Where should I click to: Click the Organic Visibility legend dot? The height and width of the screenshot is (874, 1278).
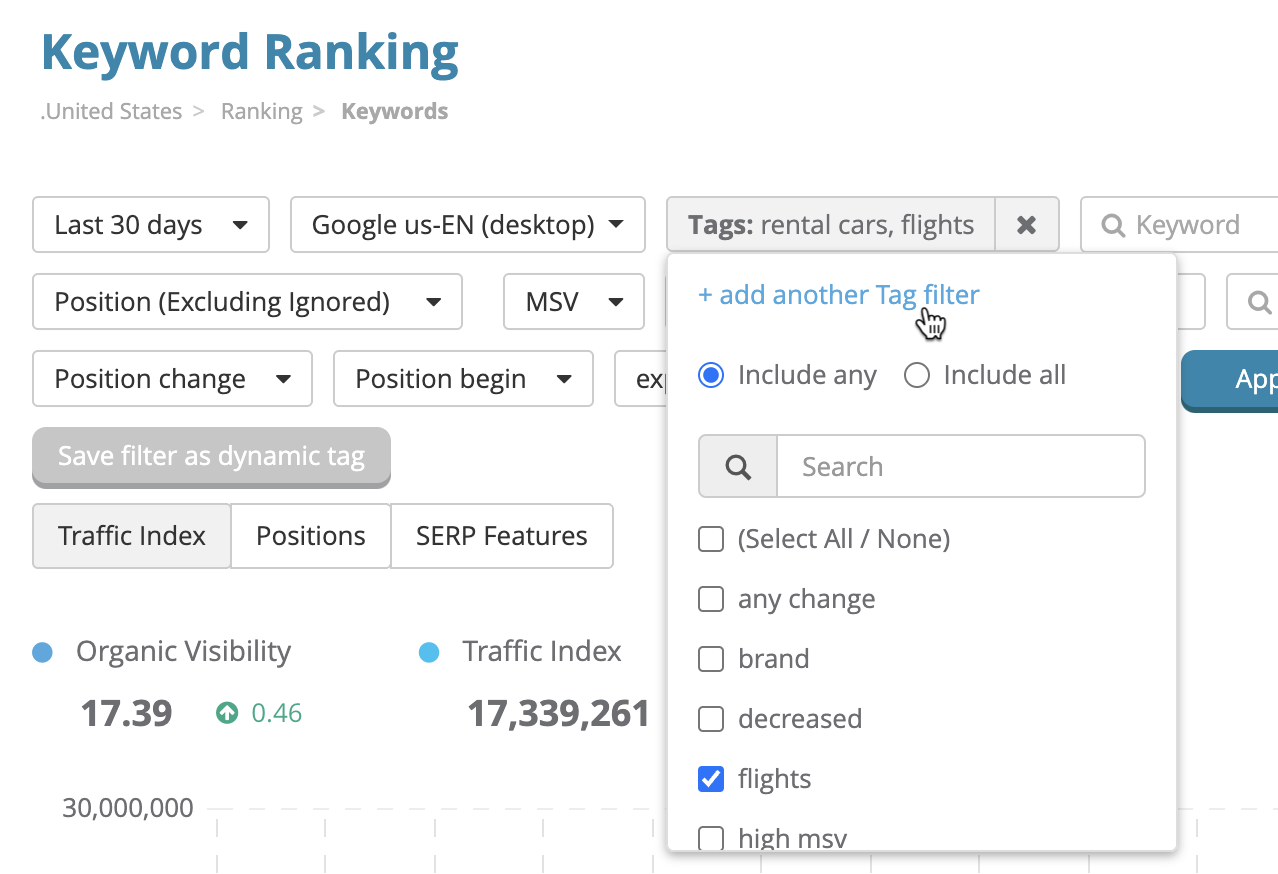point(42,653)
